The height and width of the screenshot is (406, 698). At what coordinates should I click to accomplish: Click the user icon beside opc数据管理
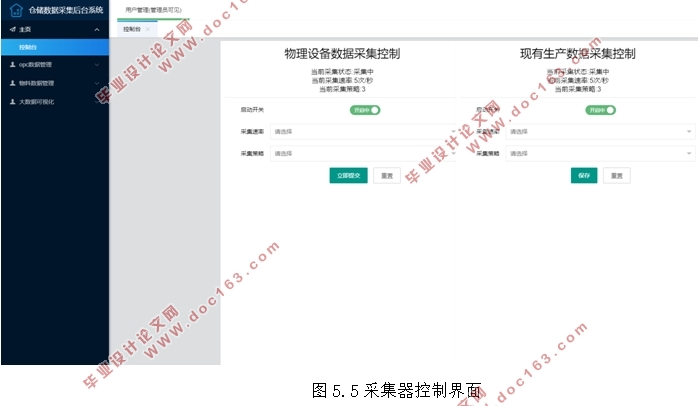12,65
